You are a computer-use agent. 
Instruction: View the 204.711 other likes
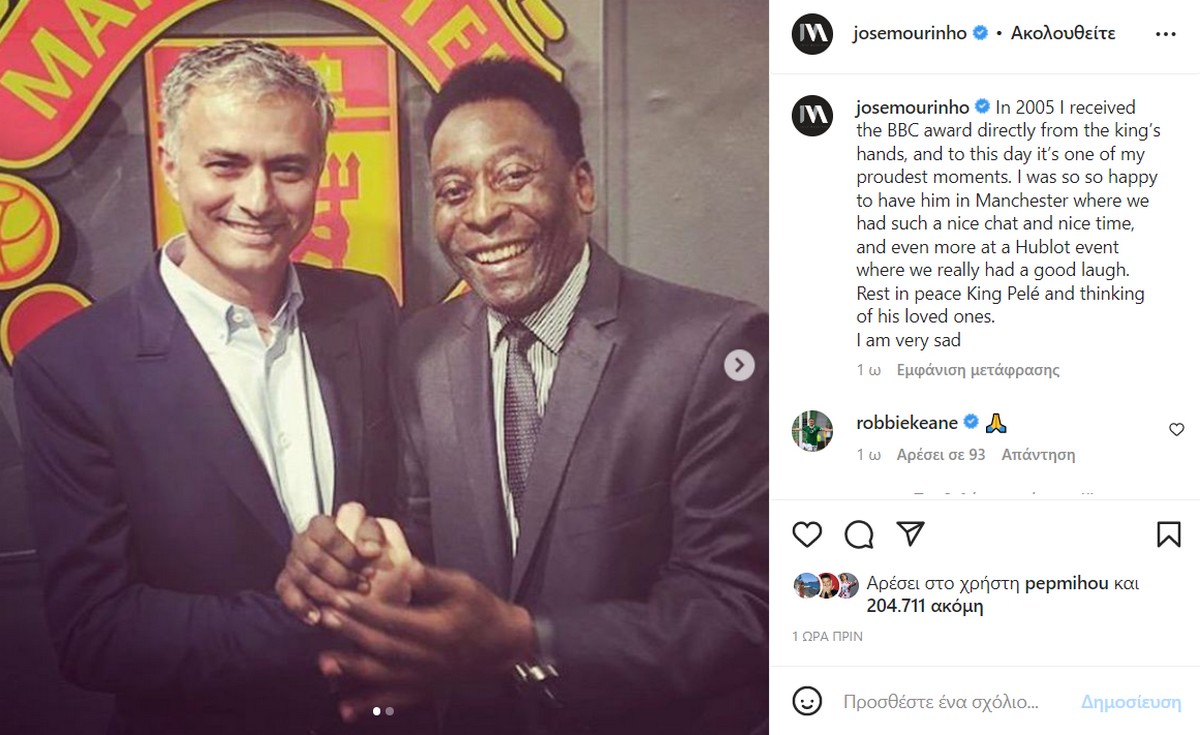pyautogui.click(x=925, y=606)
